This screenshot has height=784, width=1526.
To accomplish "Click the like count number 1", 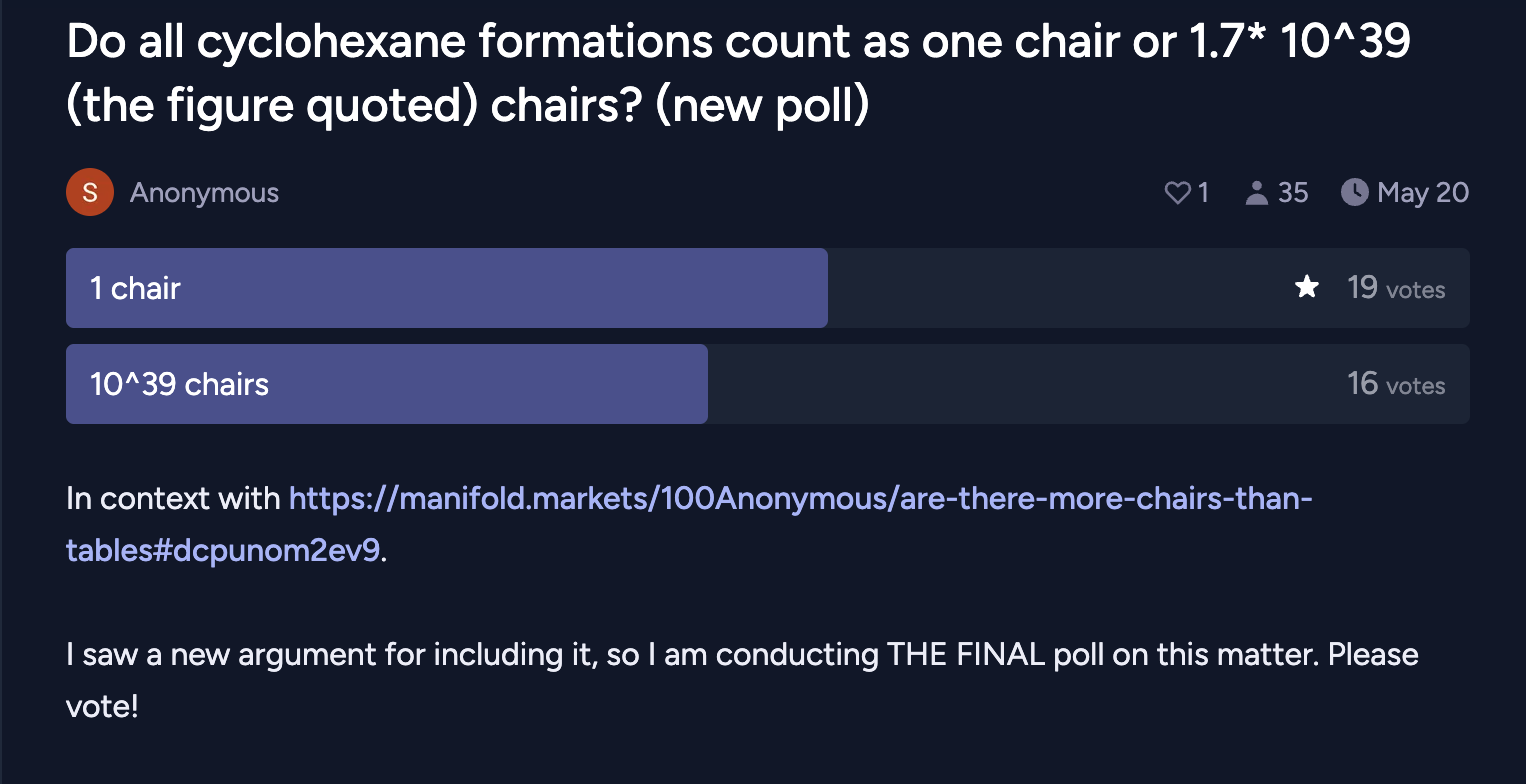I will pos(1203,192).
